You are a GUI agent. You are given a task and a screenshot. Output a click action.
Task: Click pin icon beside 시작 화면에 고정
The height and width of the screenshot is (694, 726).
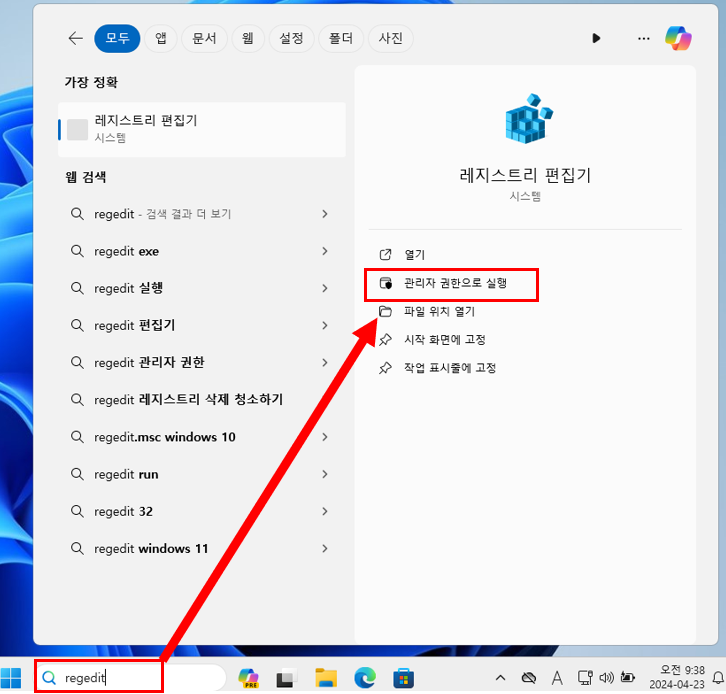(385, 340)
